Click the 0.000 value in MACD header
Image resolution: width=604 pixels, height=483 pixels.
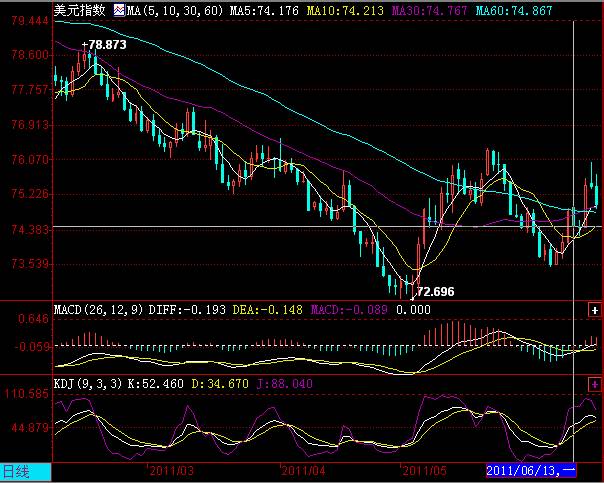click(413, 310)
